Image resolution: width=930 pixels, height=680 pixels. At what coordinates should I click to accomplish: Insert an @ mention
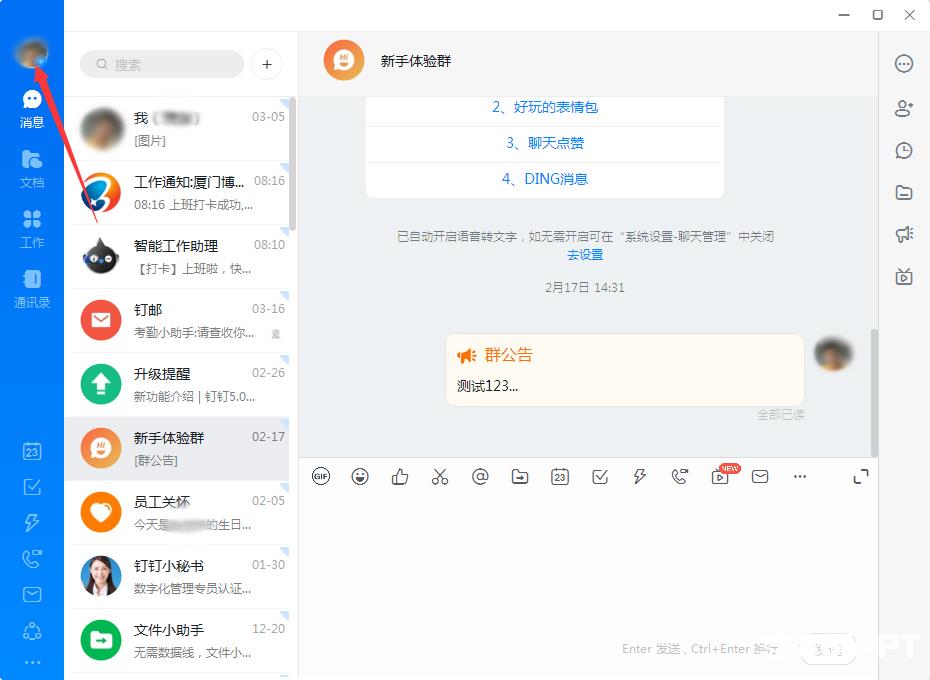(x=480, y=476)
